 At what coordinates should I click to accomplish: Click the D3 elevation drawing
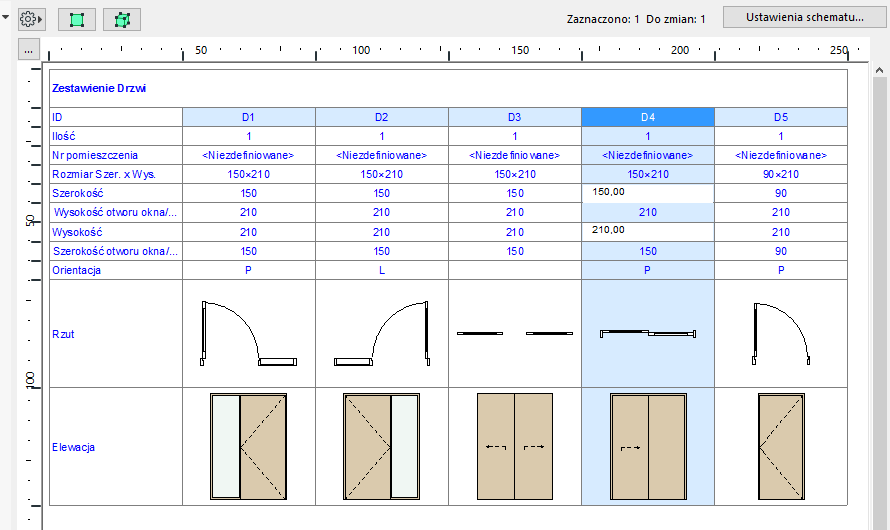515,447
